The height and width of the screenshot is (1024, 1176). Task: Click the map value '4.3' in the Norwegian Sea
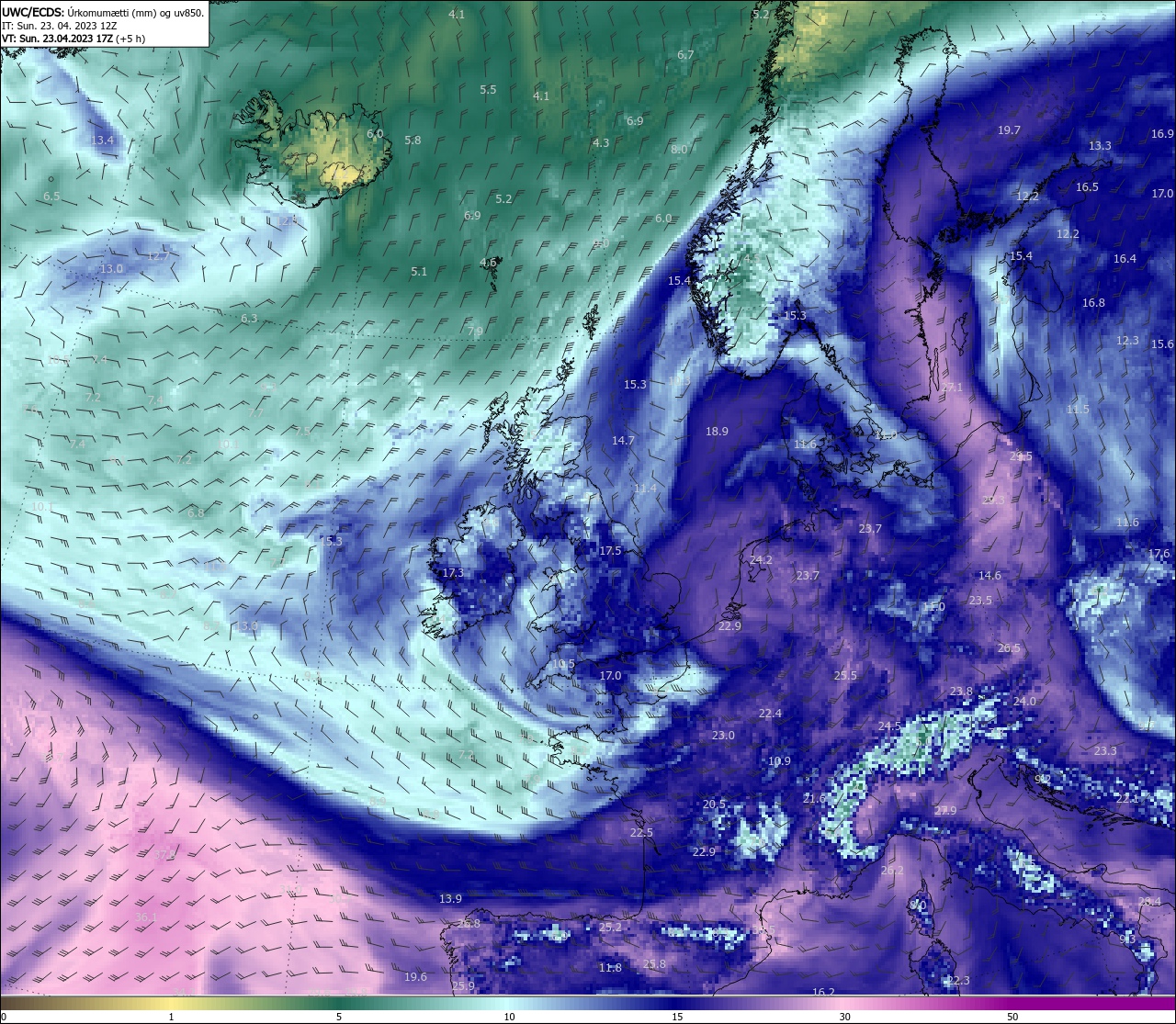(x=601, y=143)
